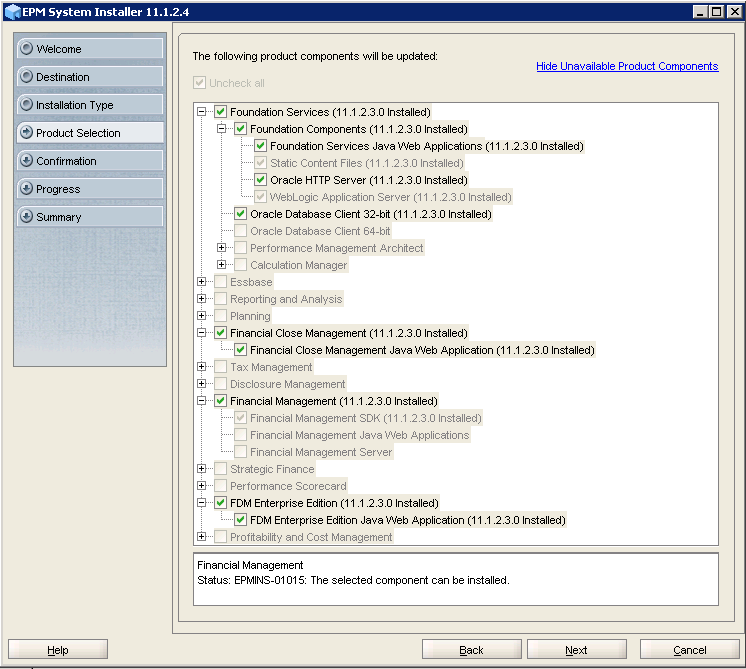Collapse the Foundation Components node

(222, 128)
